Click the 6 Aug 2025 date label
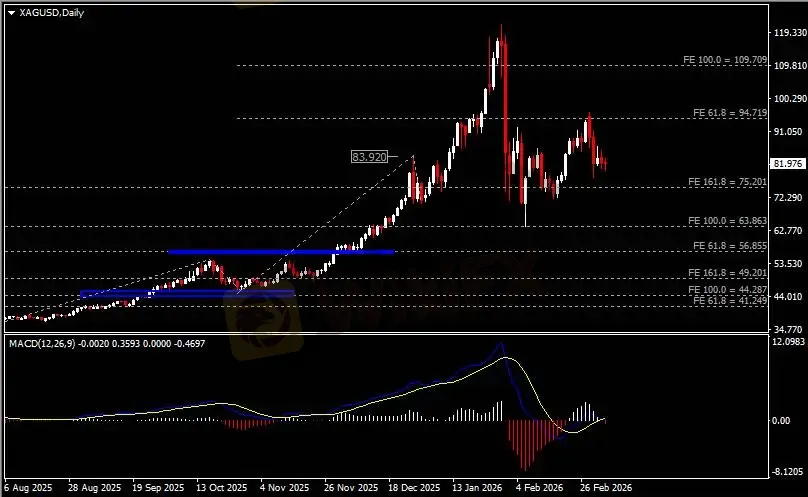 tap(27, 489)
